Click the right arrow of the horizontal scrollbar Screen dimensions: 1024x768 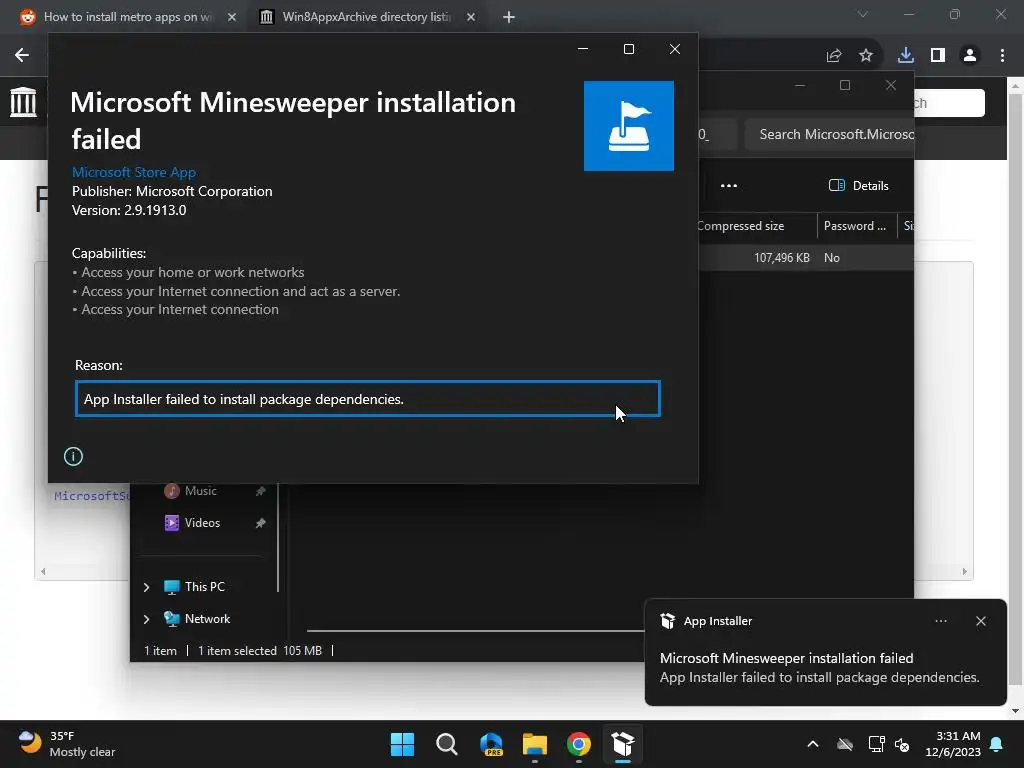coord(965,571)
